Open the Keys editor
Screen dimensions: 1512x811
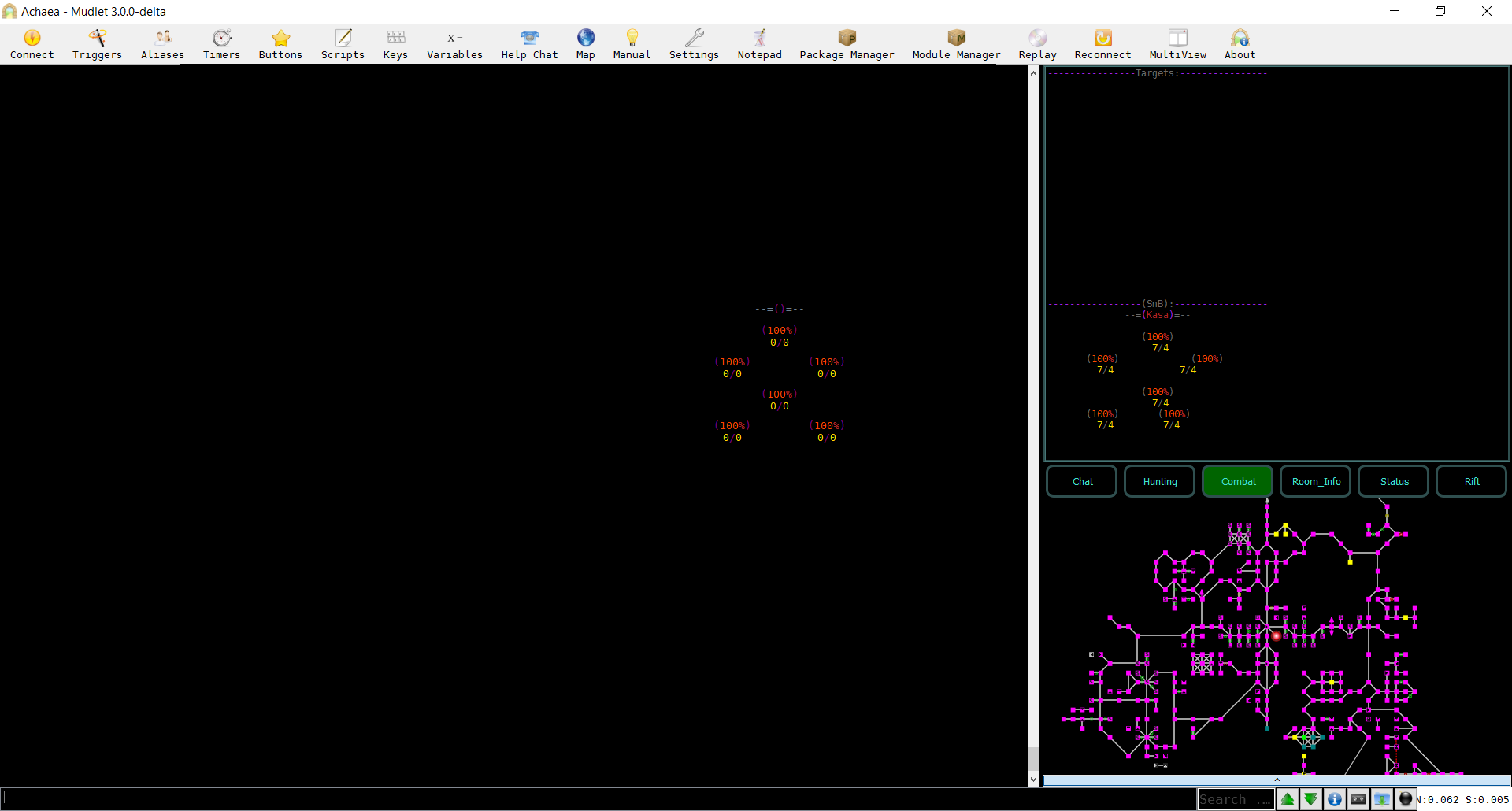395,44
